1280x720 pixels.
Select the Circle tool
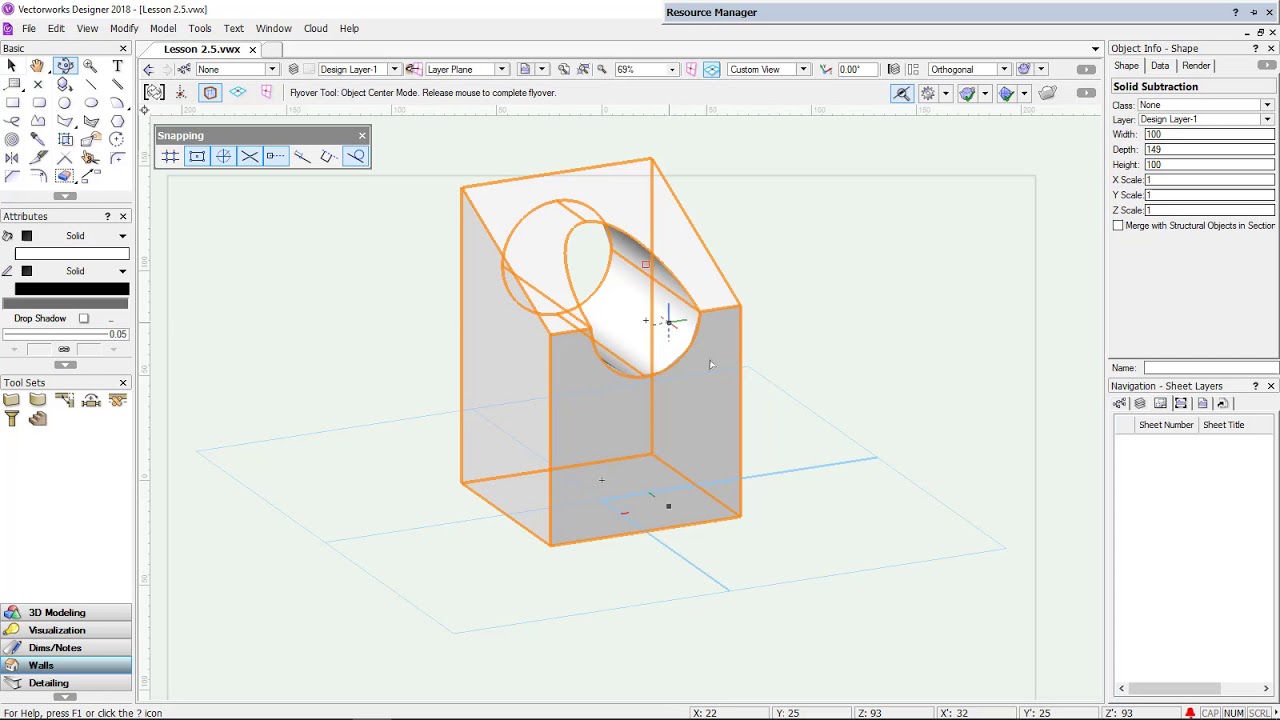tap(65, 103)
